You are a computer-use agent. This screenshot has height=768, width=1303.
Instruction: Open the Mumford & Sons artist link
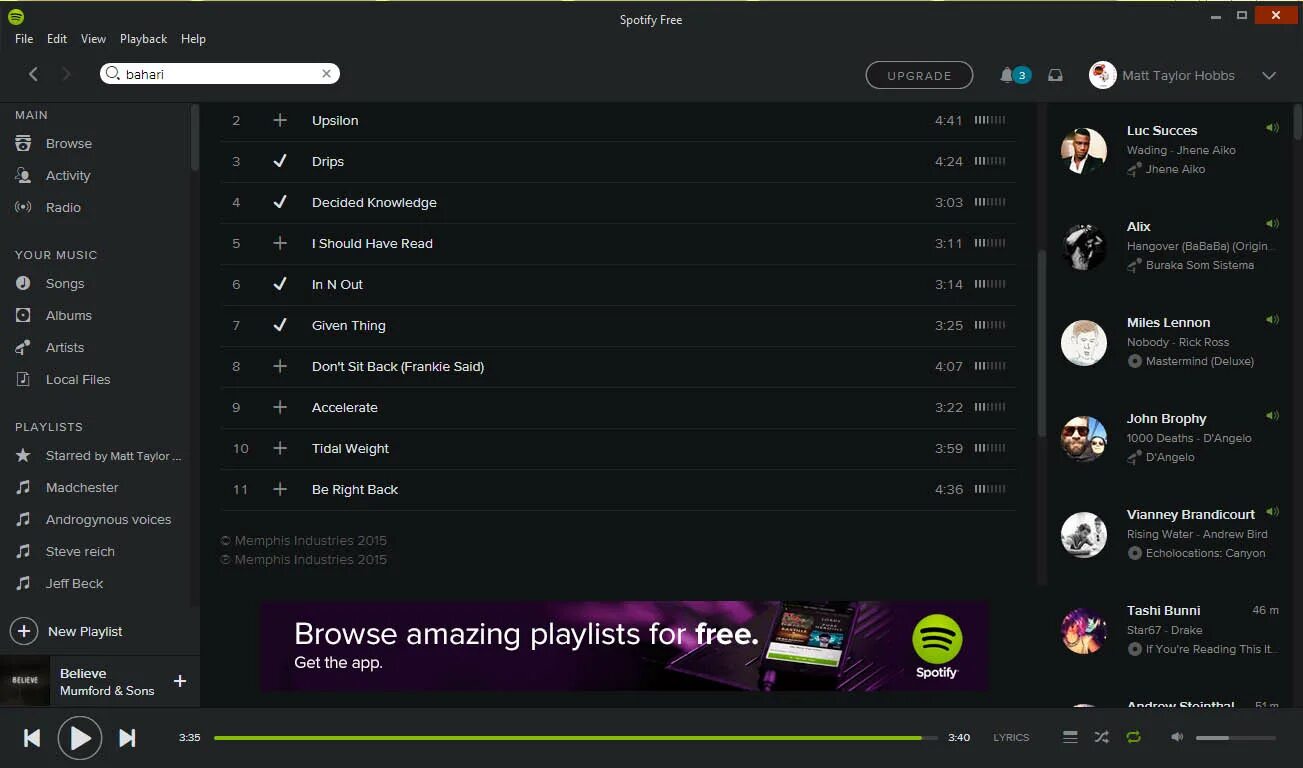(x=107, y=691)
